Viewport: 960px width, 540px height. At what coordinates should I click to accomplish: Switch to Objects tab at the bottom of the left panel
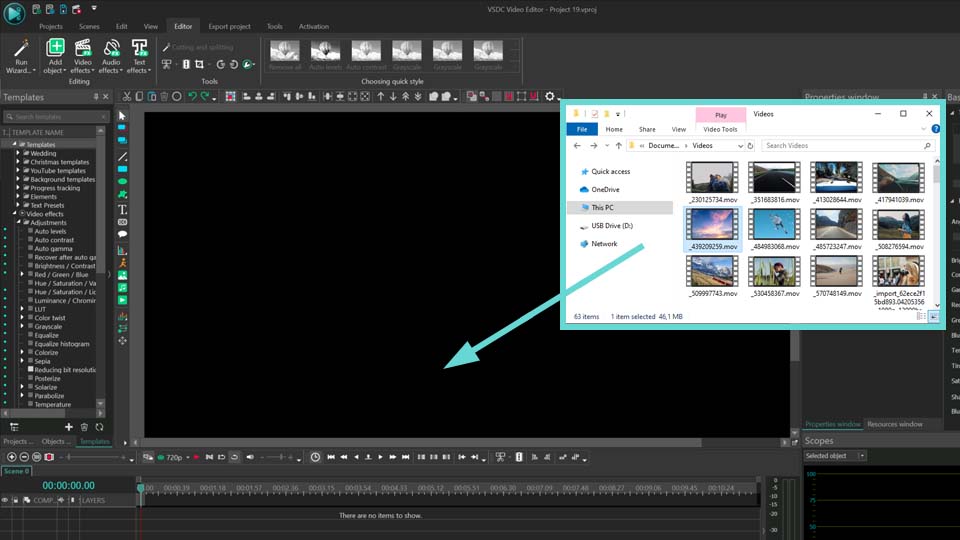pyautogui.click(x=56, y=441)
